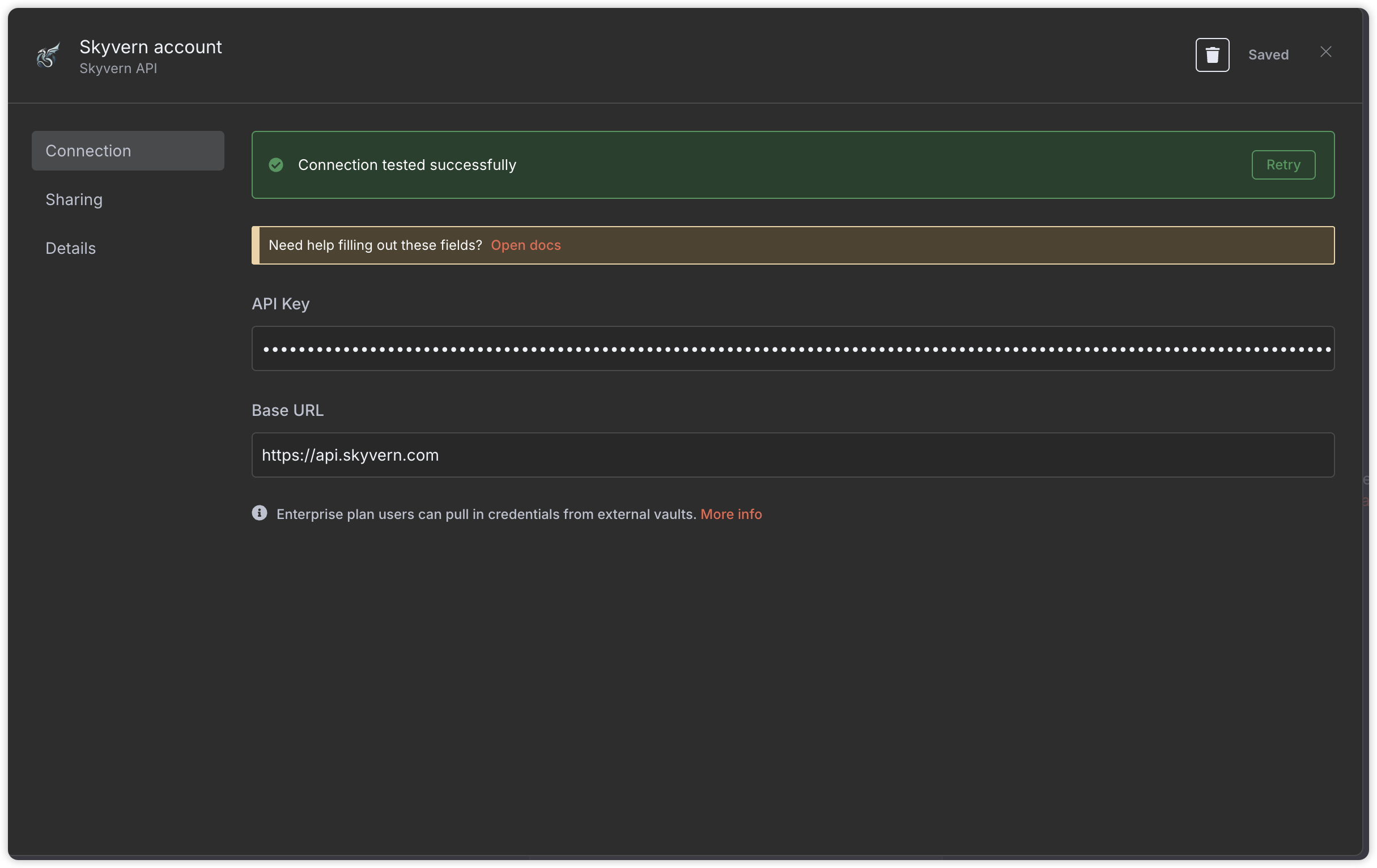Focus the masked API Key field
This screenshot has width=1377, height=868.
click(x=793, y=349)
